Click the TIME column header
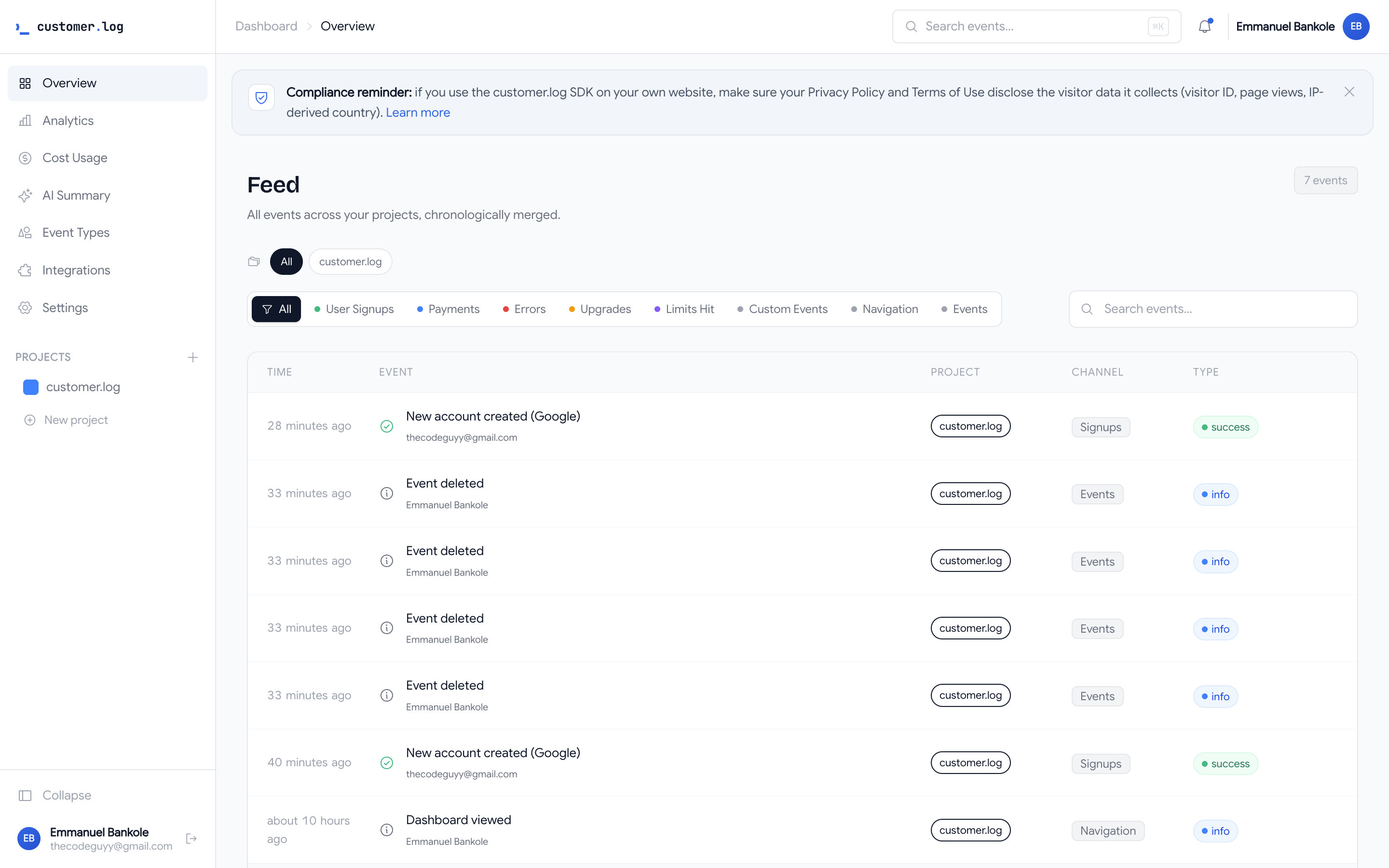 (280, 372)
